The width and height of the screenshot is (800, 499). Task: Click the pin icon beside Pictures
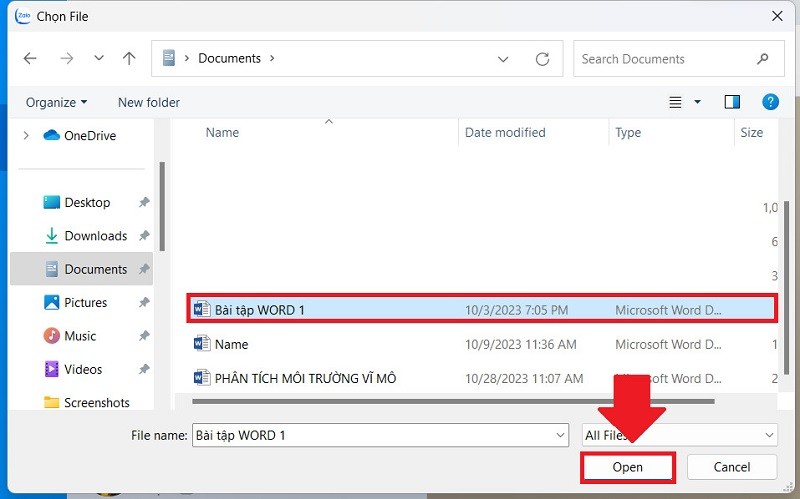144,303
